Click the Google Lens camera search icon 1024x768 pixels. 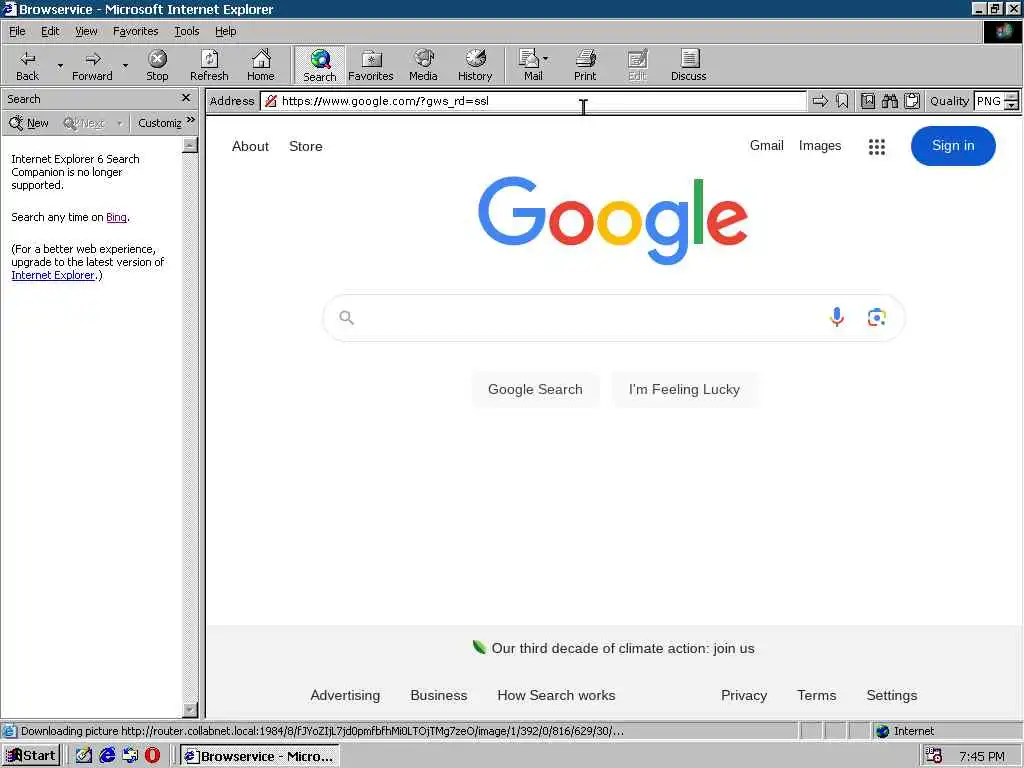pyautogui.click(x=876, y=317)
